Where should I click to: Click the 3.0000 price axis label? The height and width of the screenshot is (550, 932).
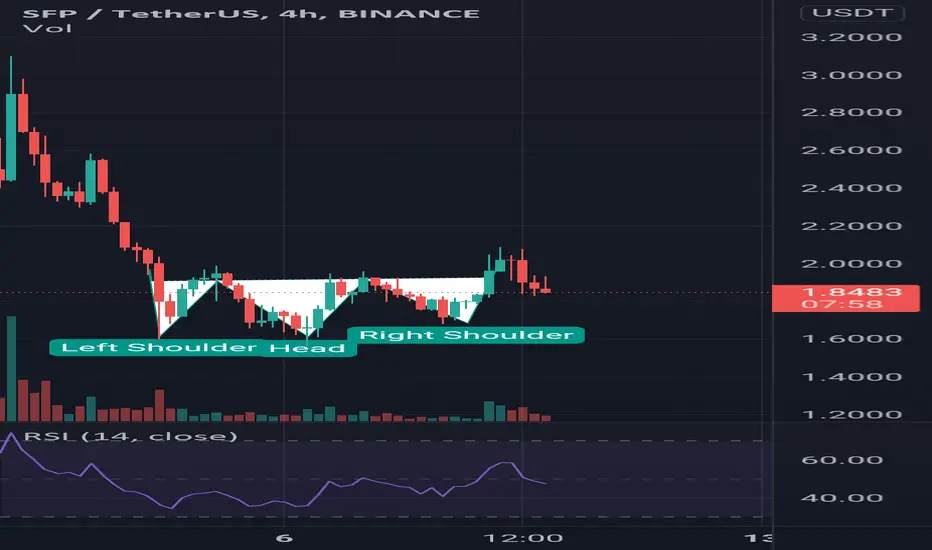pos(852,75)
